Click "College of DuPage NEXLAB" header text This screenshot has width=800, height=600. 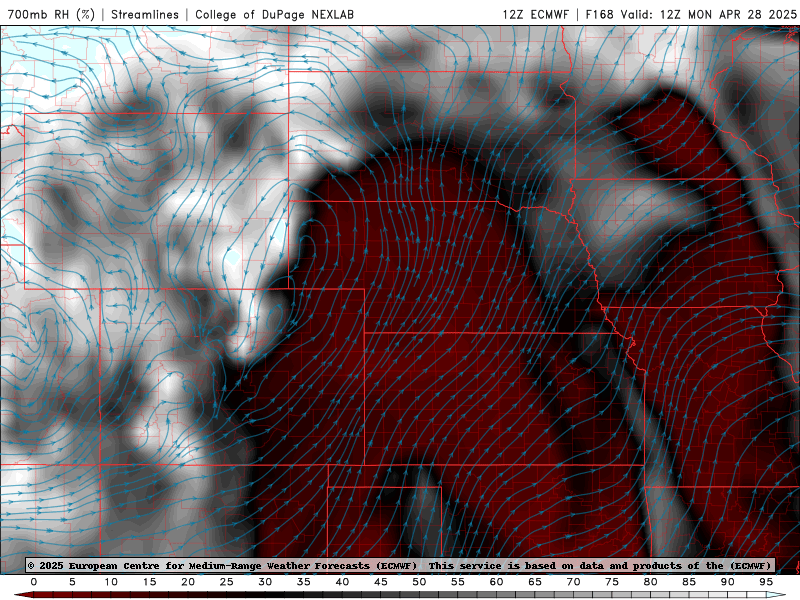click(x=274, y=14)
